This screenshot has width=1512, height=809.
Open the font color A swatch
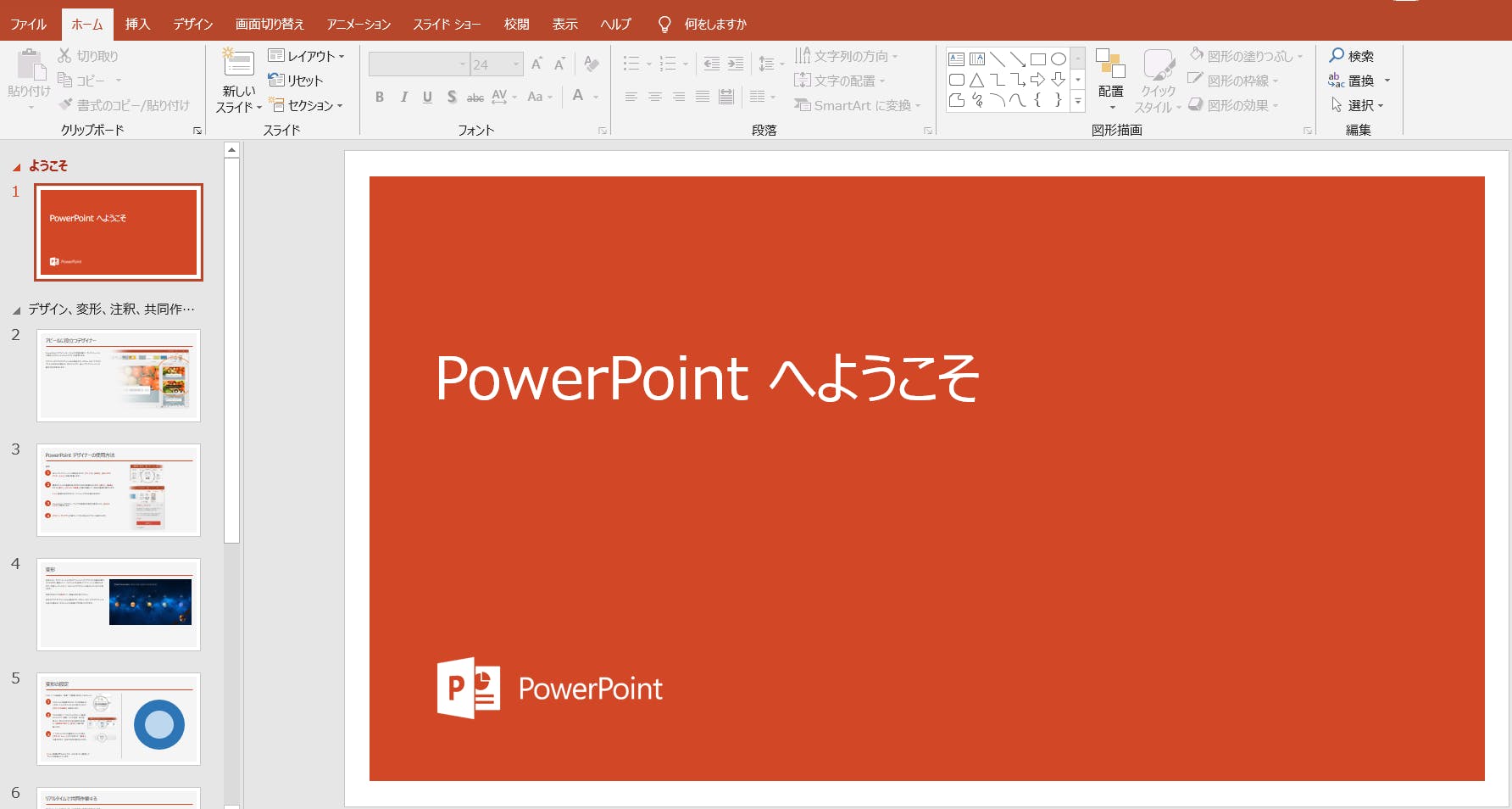578,97
